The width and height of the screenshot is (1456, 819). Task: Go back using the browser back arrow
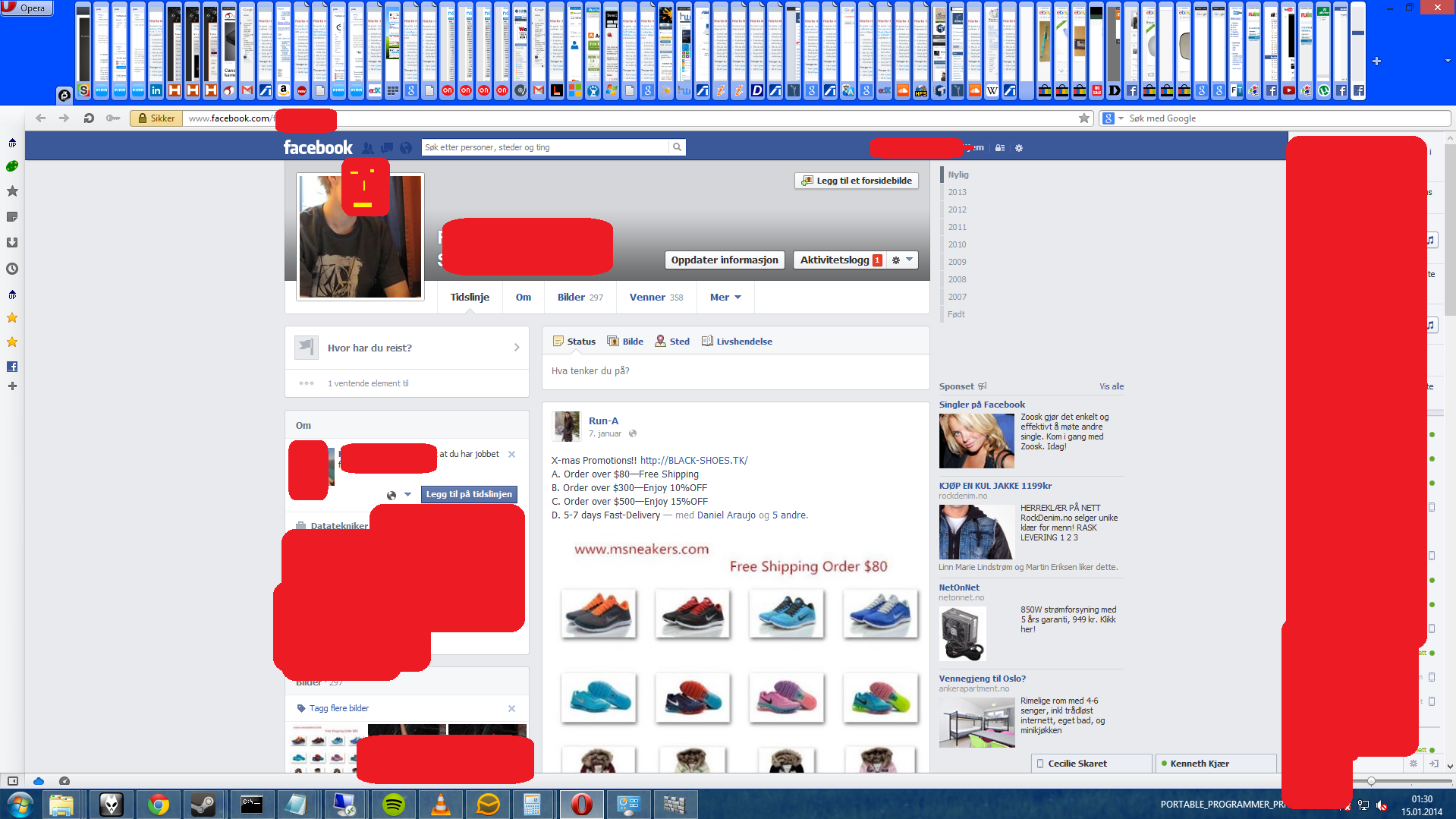point(41,118)
